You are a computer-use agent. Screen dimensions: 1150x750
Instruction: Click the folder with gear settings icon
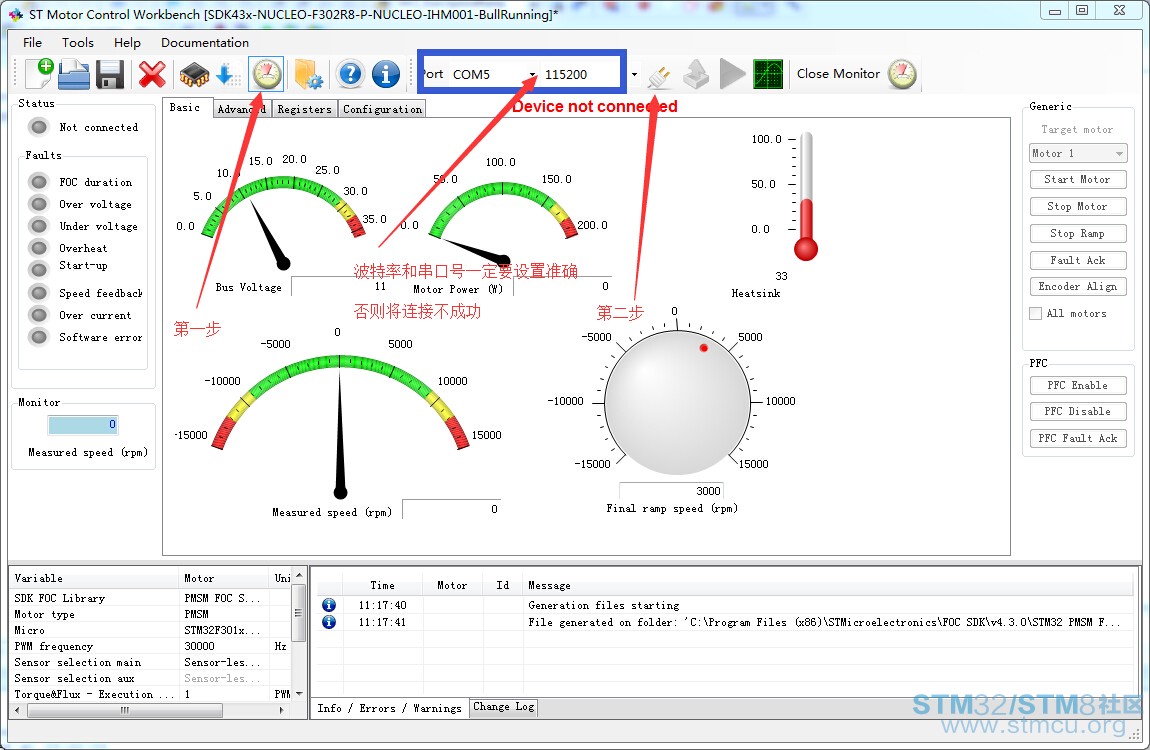(309, 74)
